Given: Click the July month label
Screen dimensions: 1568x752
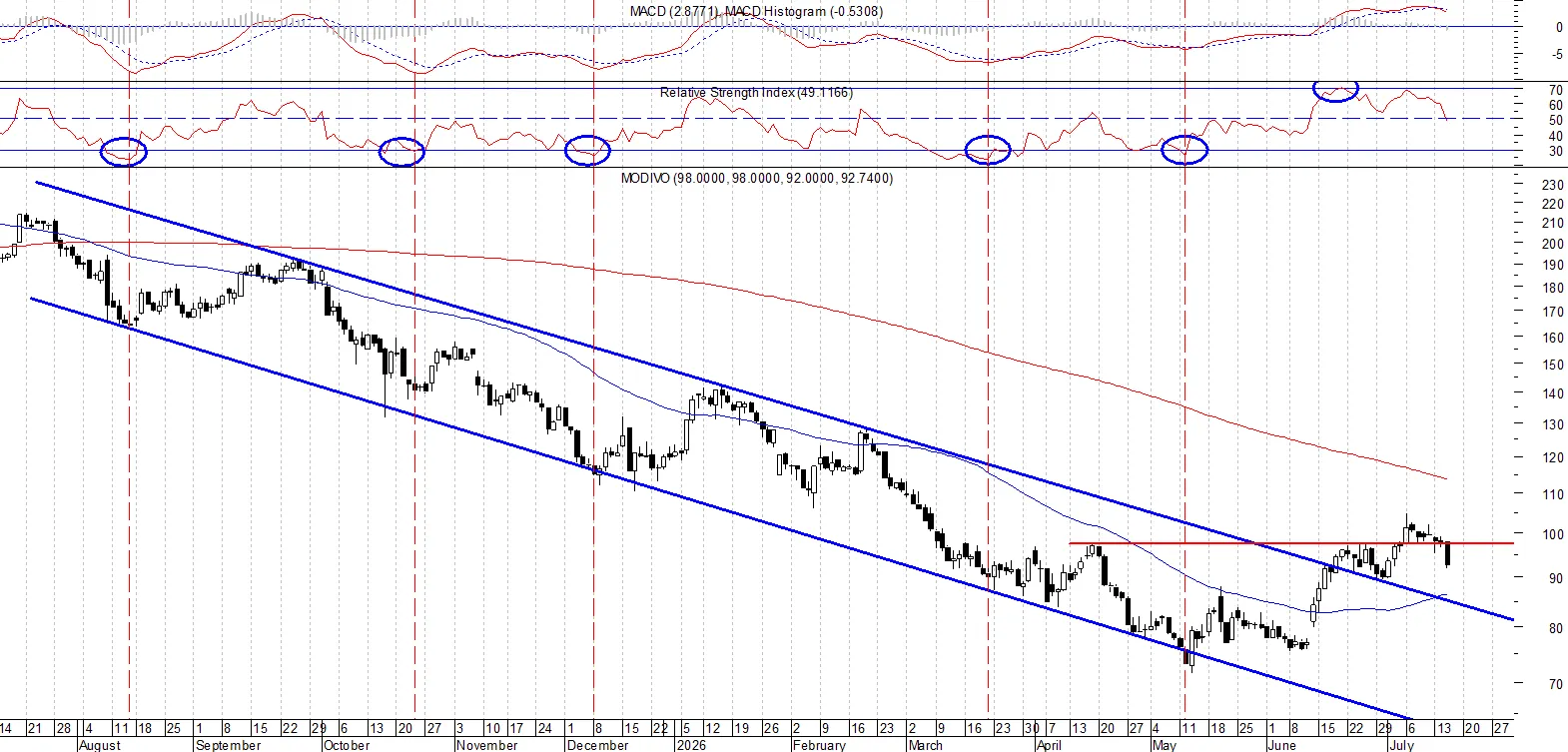Looking at the screenshot, I should tap(1401, 745).
